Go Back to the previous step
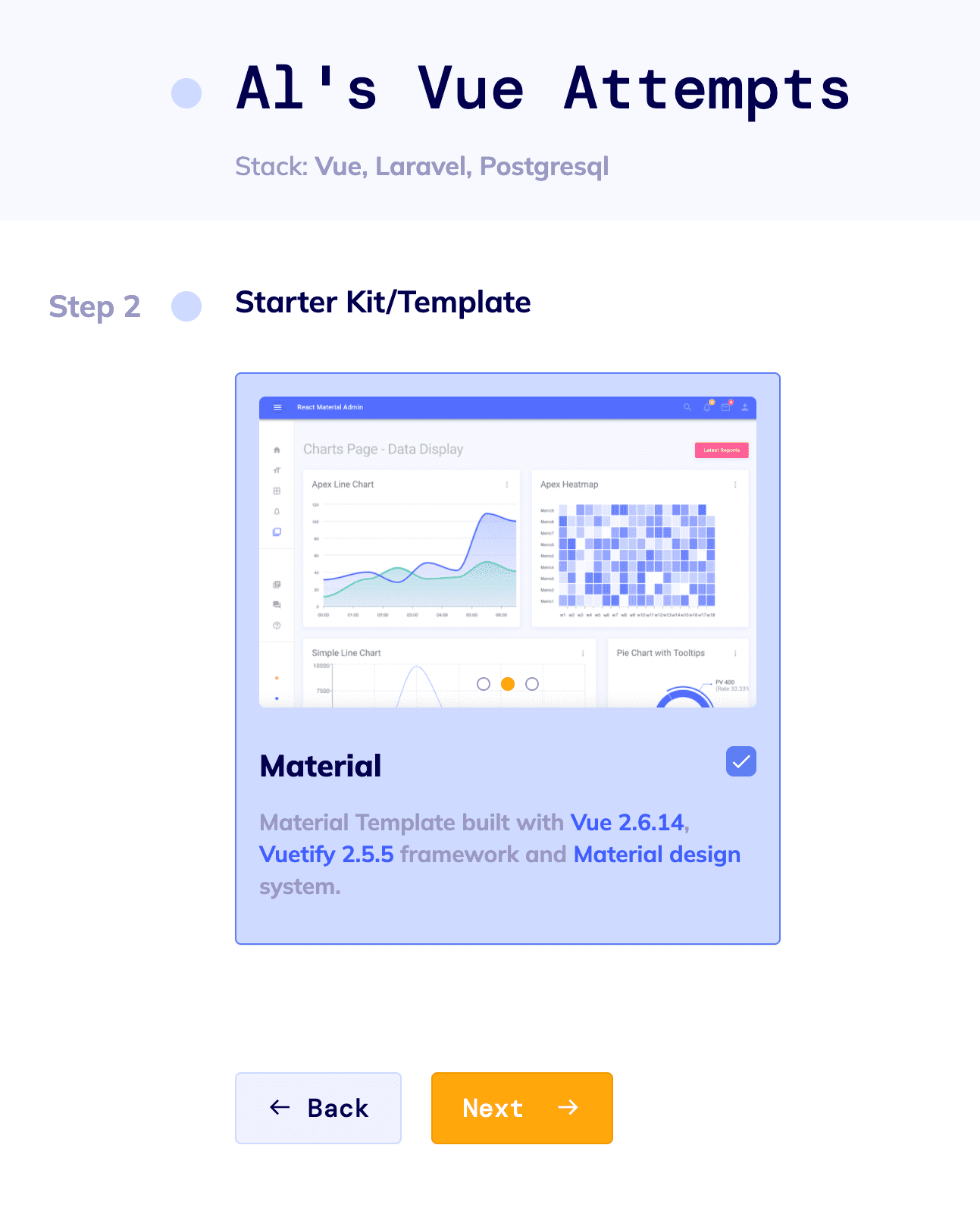This screenshot has height=1214, width=980. (318, 1108)
